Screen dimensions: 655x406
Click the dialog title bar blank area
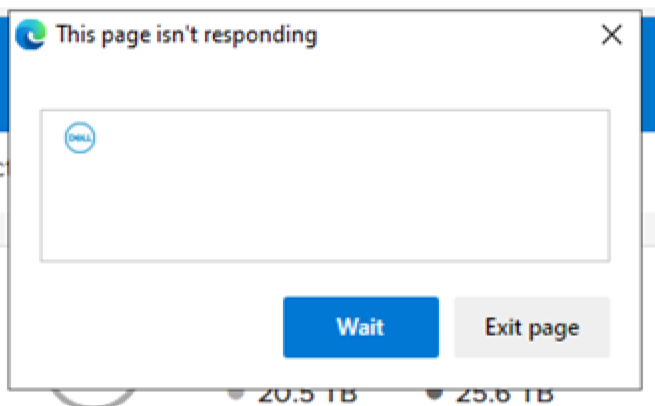tap(450, 36)
